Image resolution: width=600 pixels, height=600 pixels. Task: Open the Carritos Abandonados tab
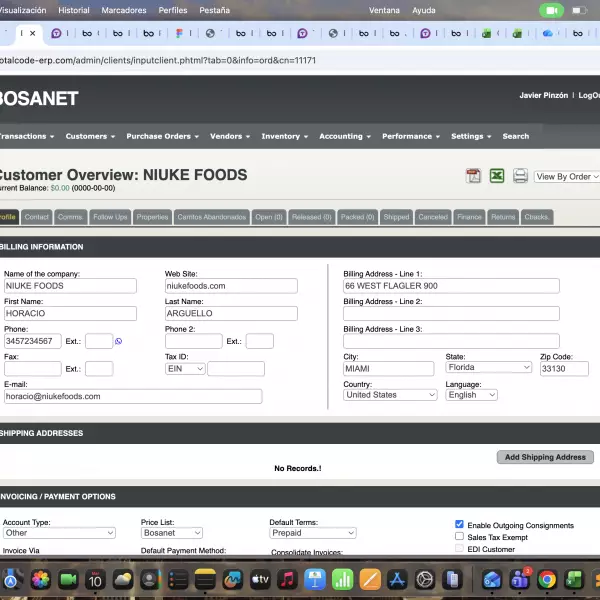click(212, 217)
